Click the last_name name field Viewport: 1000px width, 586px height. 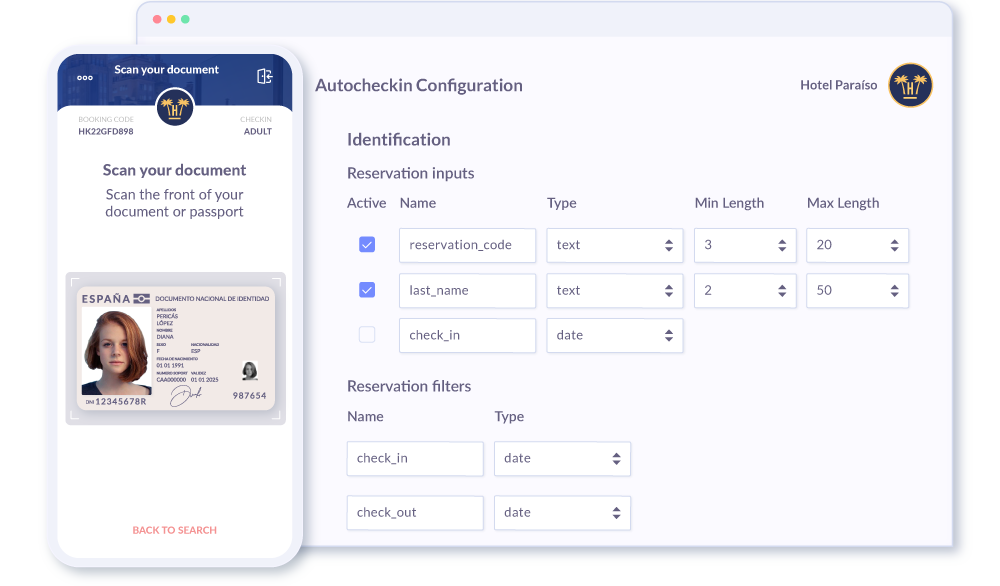(x=467, y=291)
